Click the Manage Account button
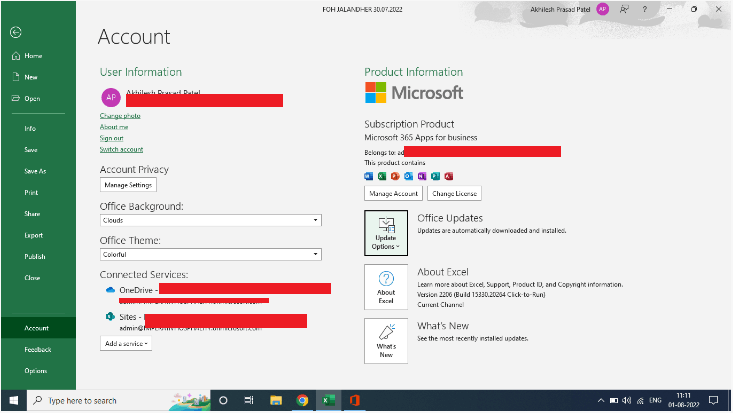This screenshot has height=413, width=733. 394,193
